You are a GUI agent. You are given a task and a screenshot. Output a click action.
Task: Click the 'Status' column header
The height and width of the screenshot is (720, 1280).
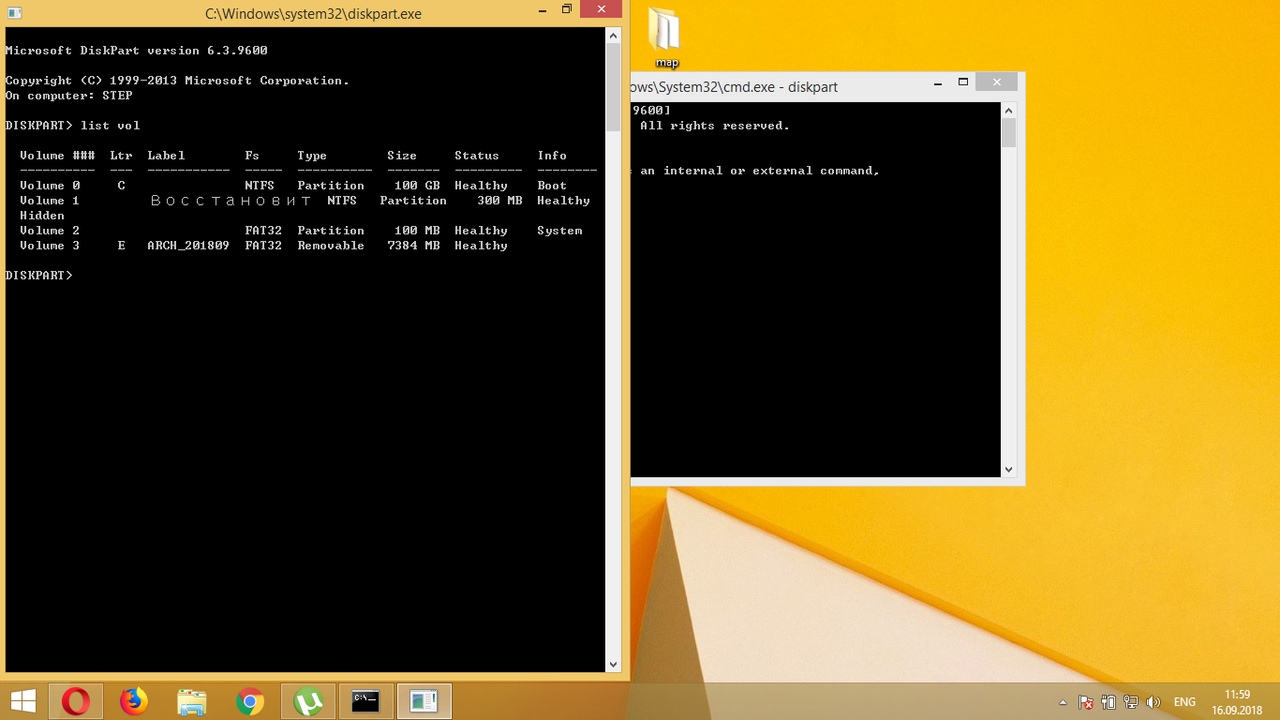(477, 155)
